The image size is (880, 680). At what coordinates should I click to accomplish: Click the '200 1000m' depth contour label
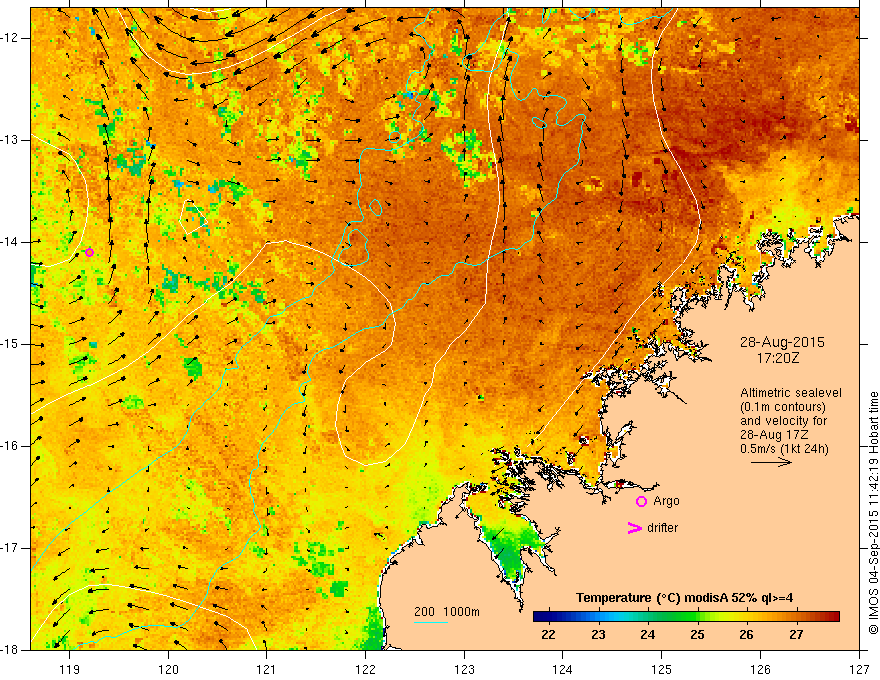point(447,612)
